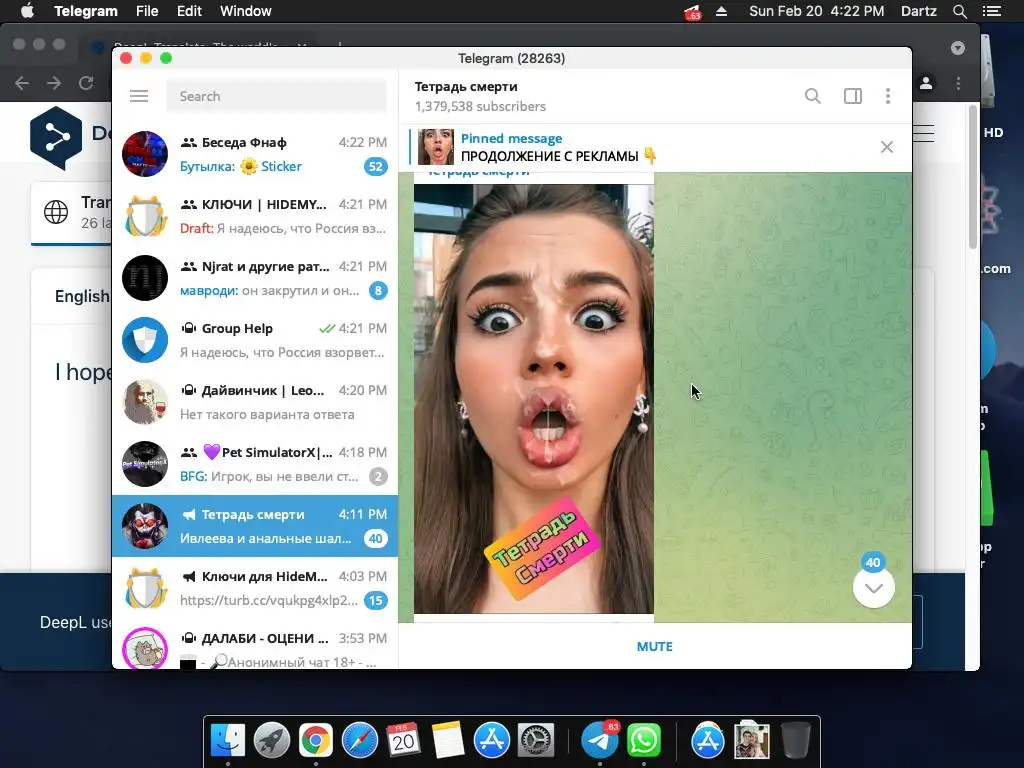Image resolution: width=1024 pixels, height=768 pixels.
Task: Open the Pet SimulatorX chat
Action: [x=255, y=464]
